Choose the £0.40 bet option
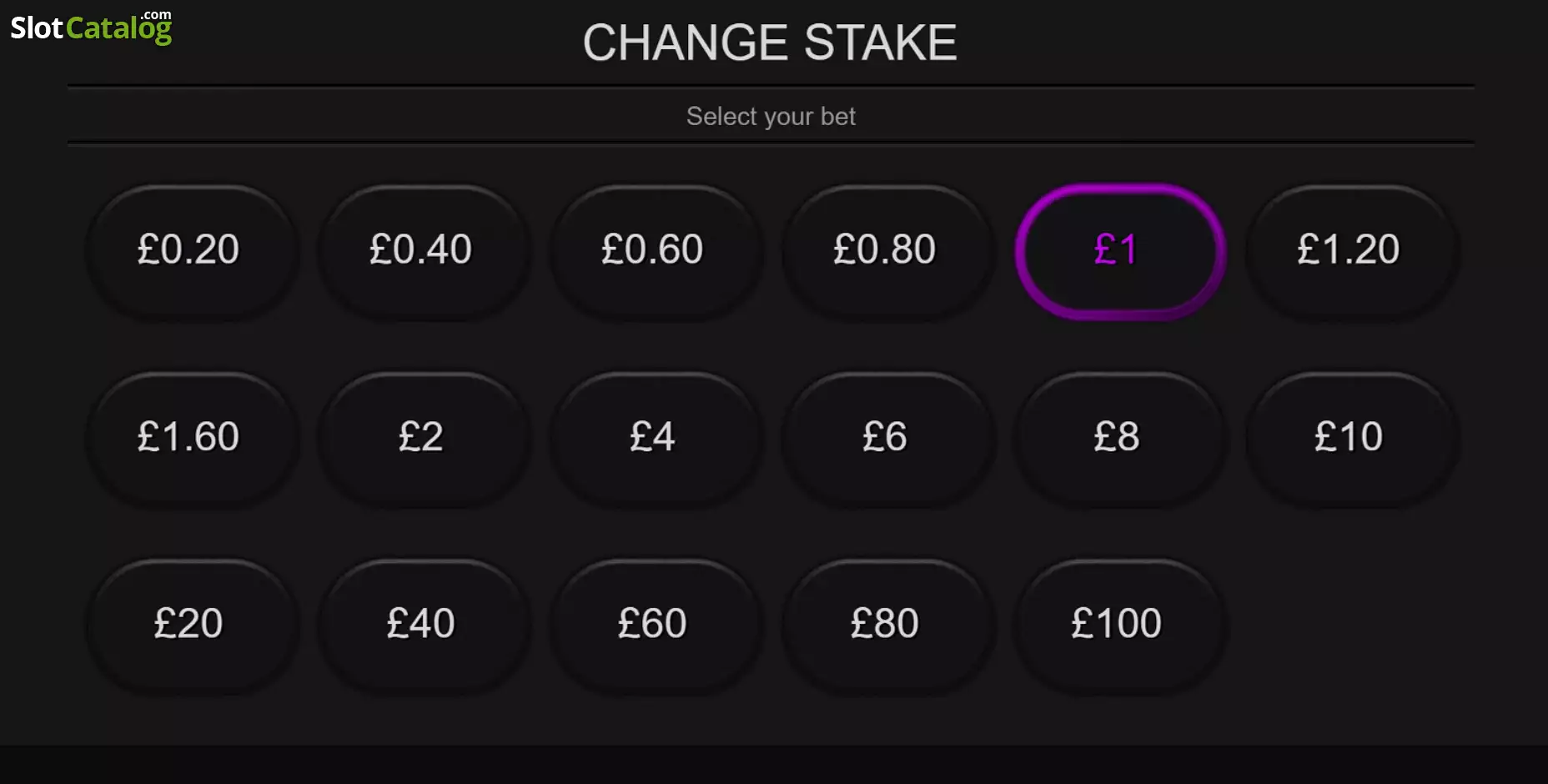Viewport: 1548px width, 784px height. point(422,250)
